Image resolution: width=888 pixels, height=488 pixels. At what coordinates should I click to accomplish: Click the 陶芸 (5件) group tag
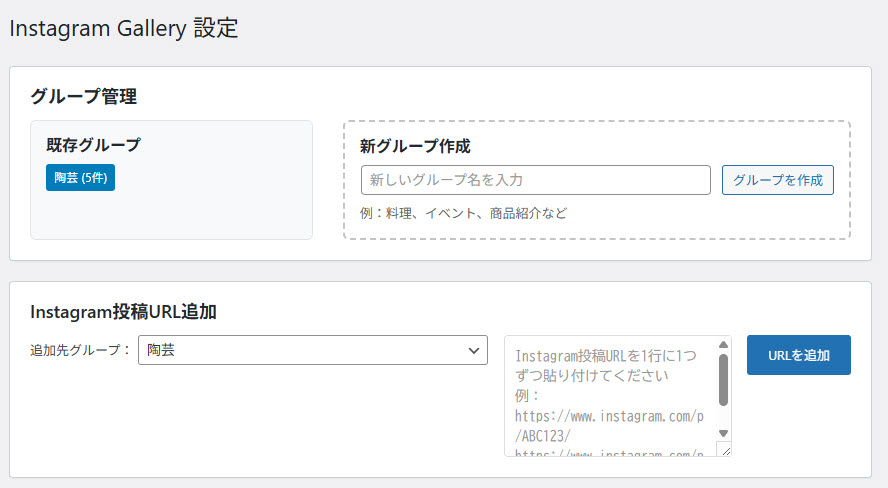click(80, 178)
